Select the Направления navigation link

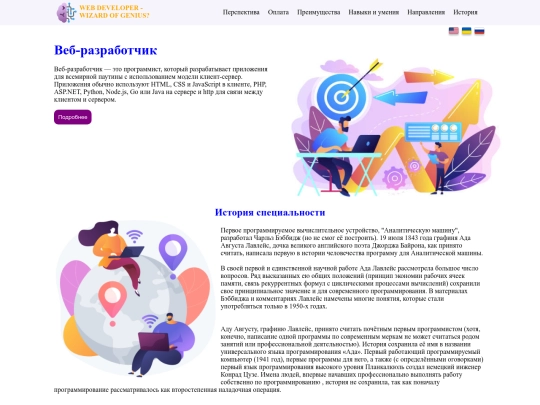426,12
